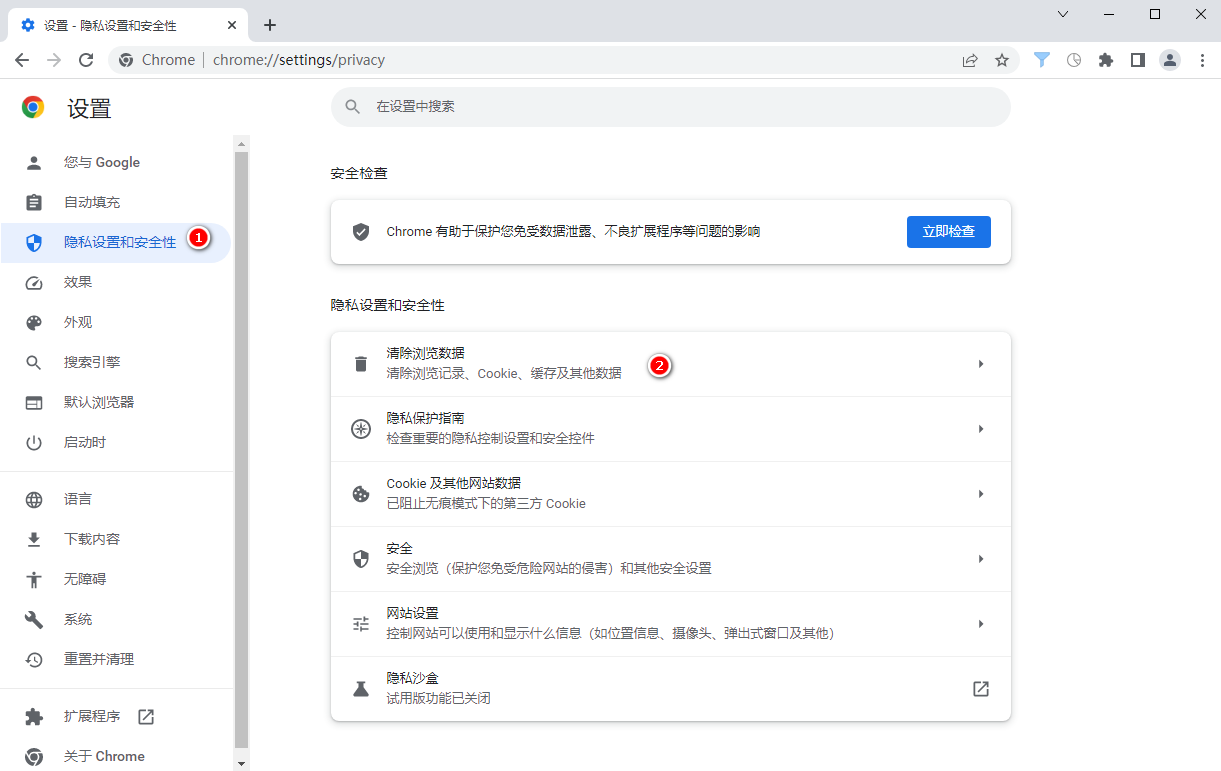Expand arrow for Cookie 及其他网站数据
This screenshot has height=771, width=1221.
(x=981, y=494)
